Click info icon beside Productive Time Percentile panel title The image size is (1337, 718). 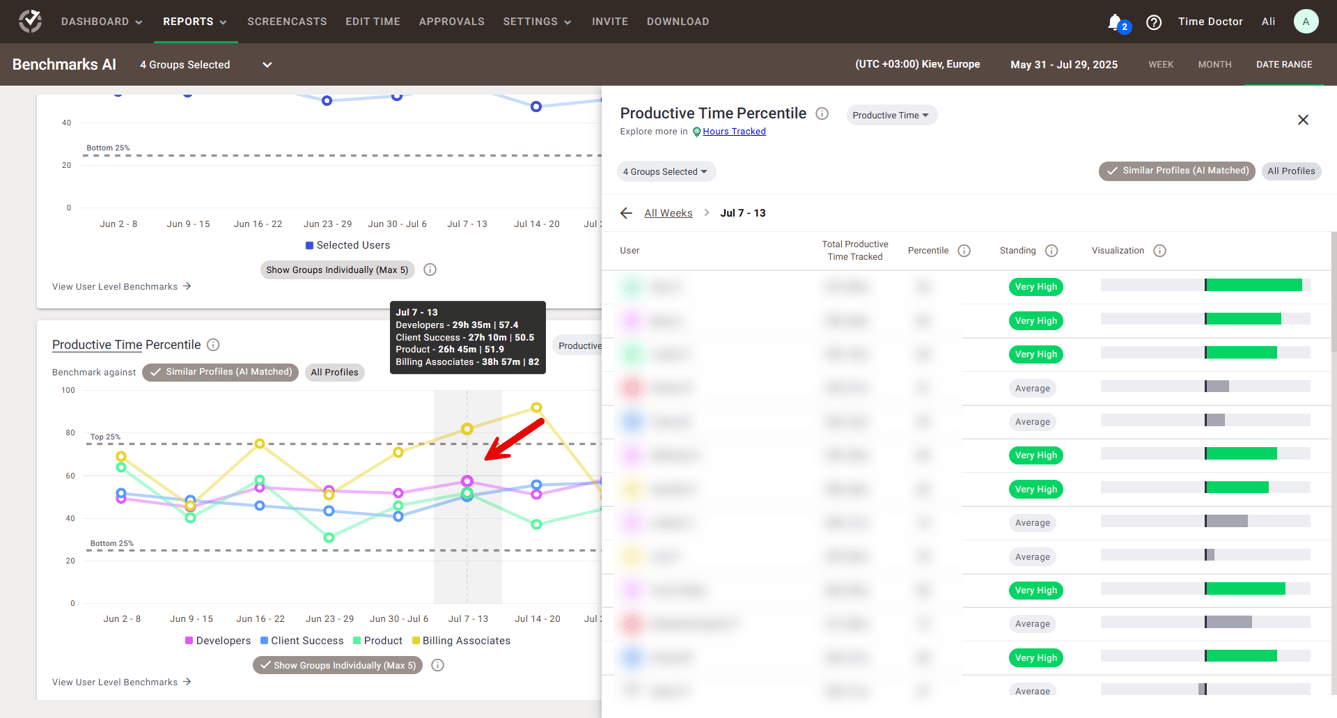[x=822, y=114]
